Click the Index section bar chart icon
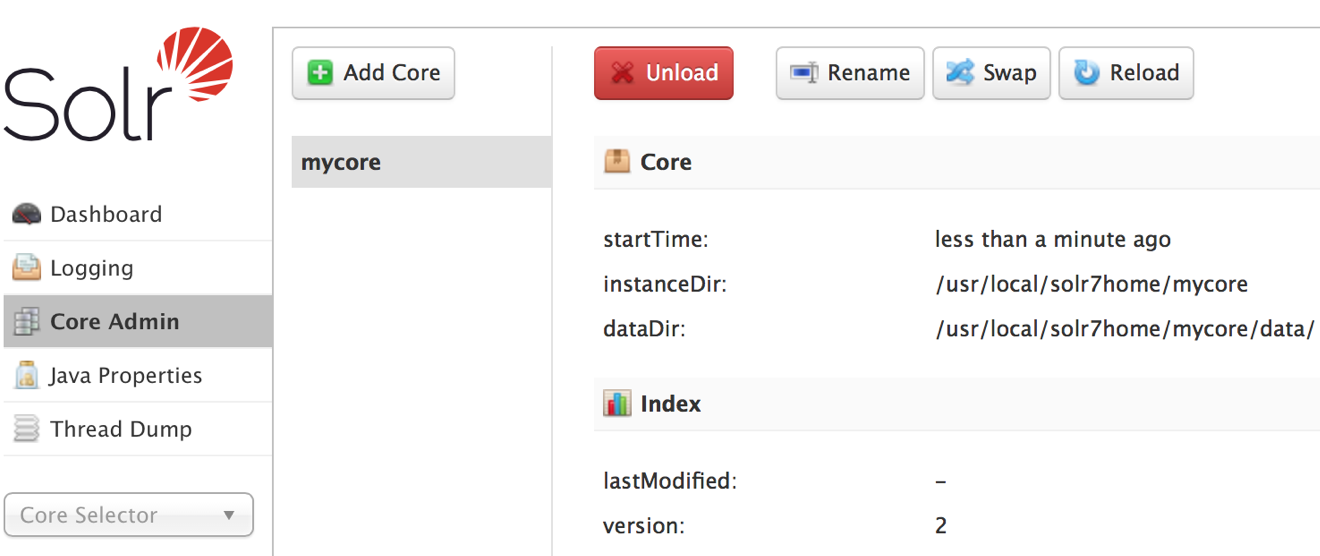 pyautogui.click(x=617, y=403)
